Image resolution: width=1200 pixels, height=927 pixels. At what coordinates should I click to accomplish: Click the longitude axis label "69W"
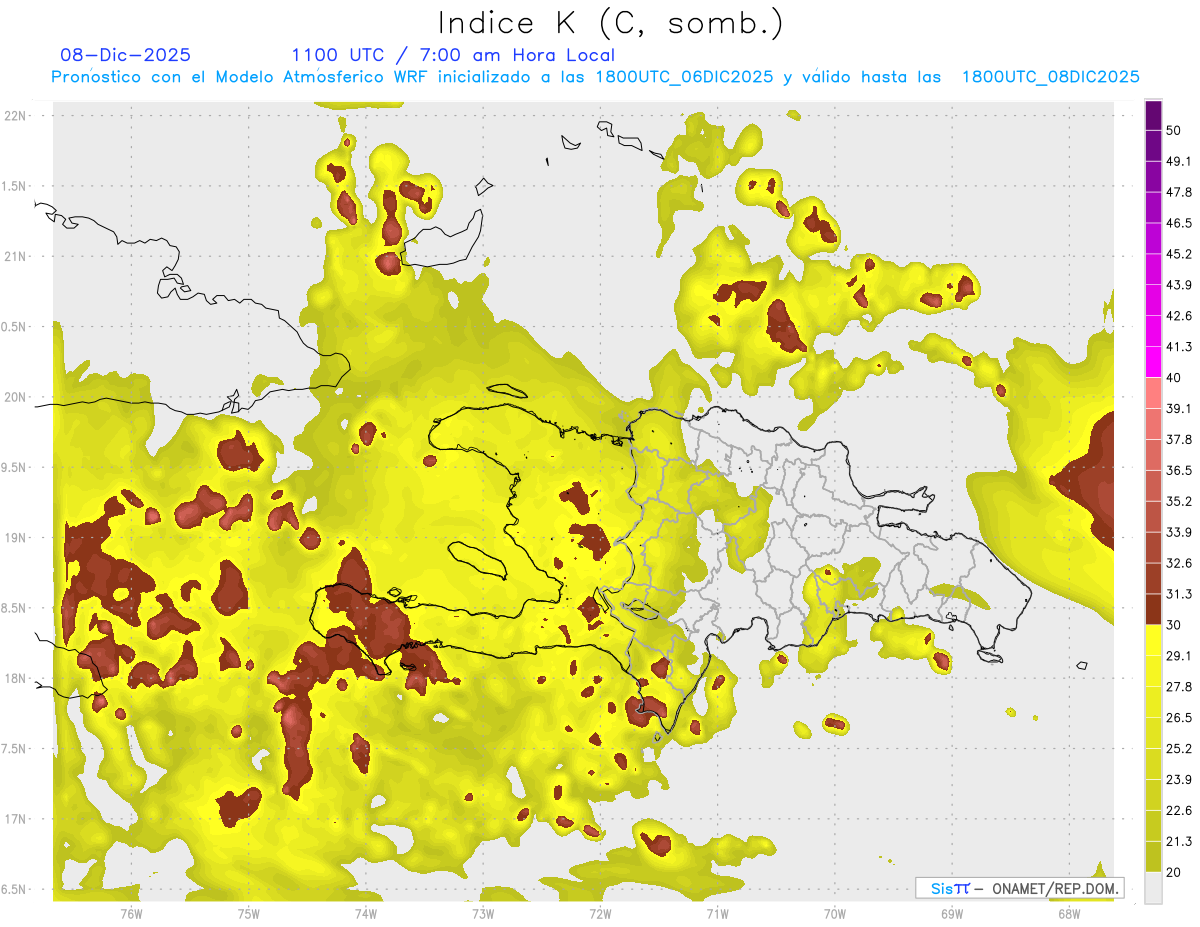click(952, 914)
